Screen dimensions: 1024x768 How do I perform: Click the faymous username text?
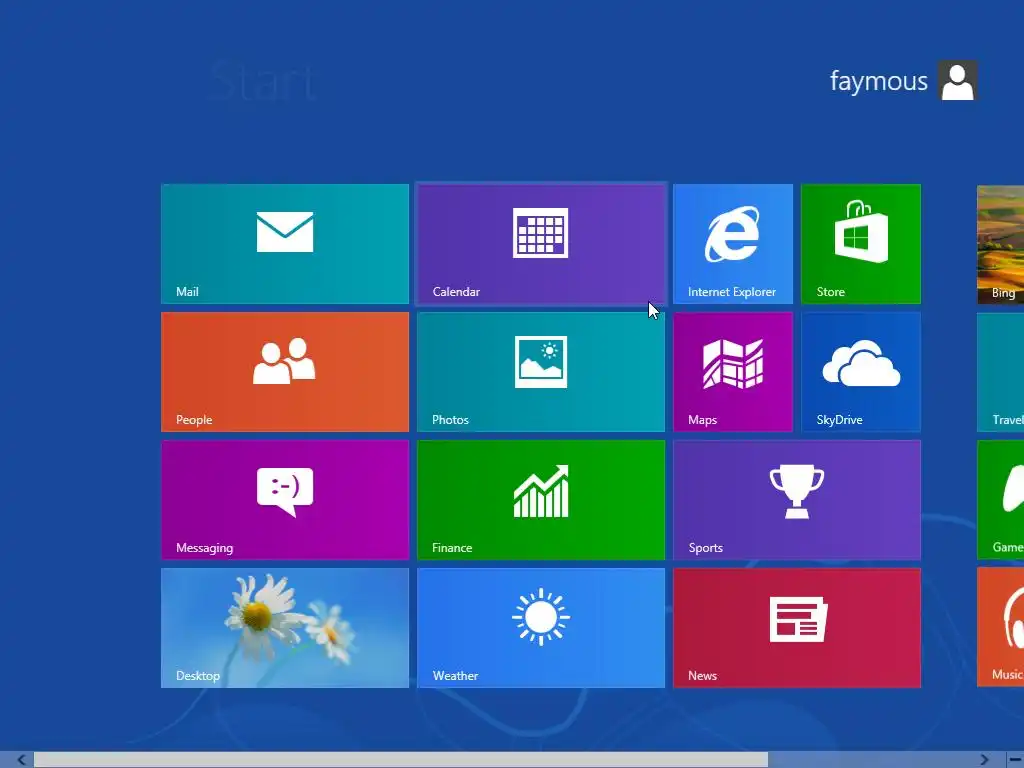coord(878,82)
